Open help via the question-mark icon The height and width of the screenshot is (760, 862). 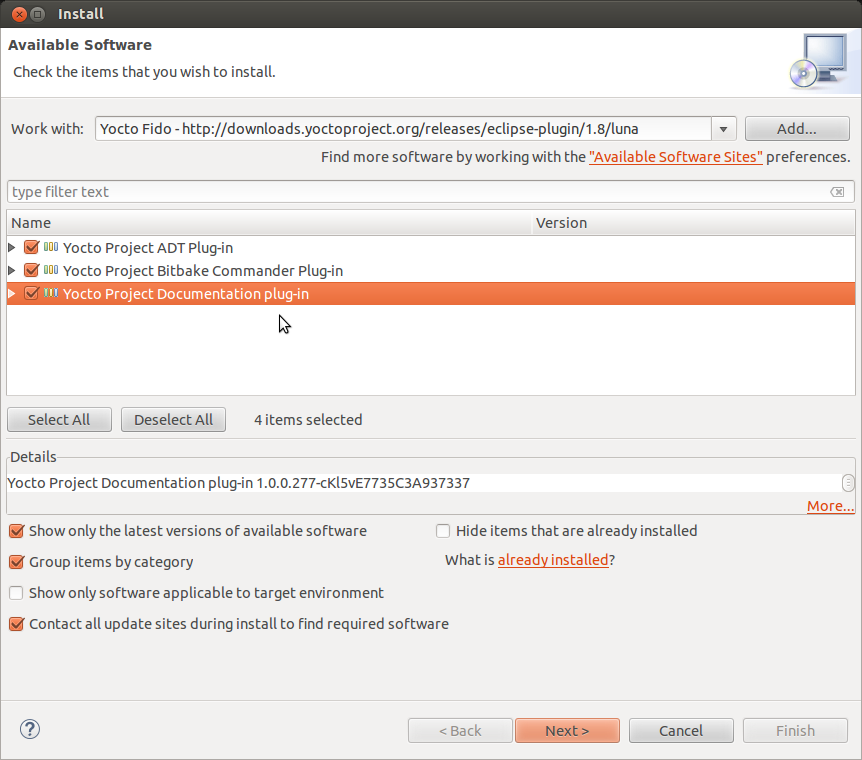(29, 729)
